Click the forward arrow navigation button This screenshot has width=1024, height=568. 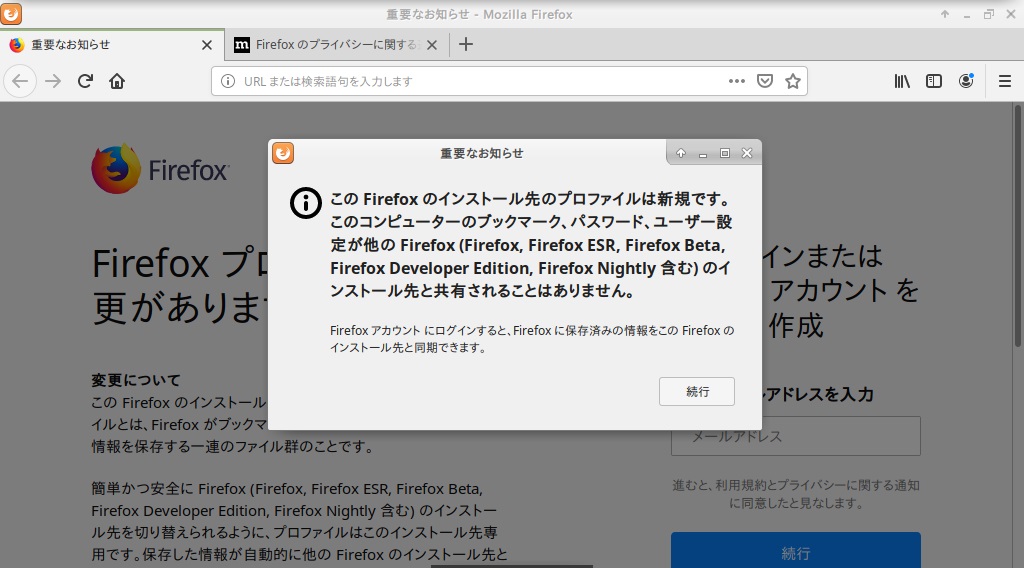[53, 81]
